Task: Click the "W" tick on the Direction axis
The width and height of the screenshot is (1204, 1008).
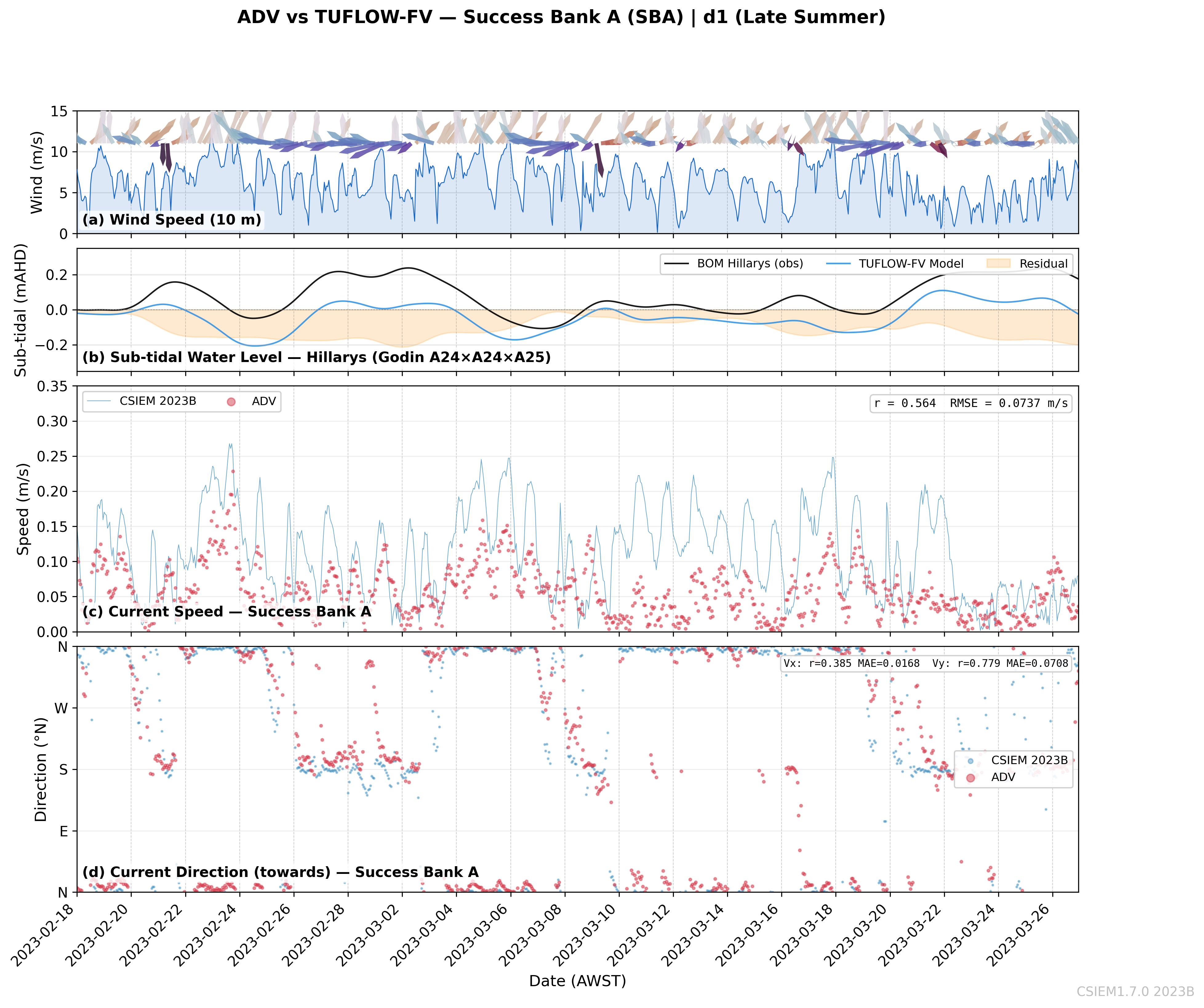Action: coord(61,708)
